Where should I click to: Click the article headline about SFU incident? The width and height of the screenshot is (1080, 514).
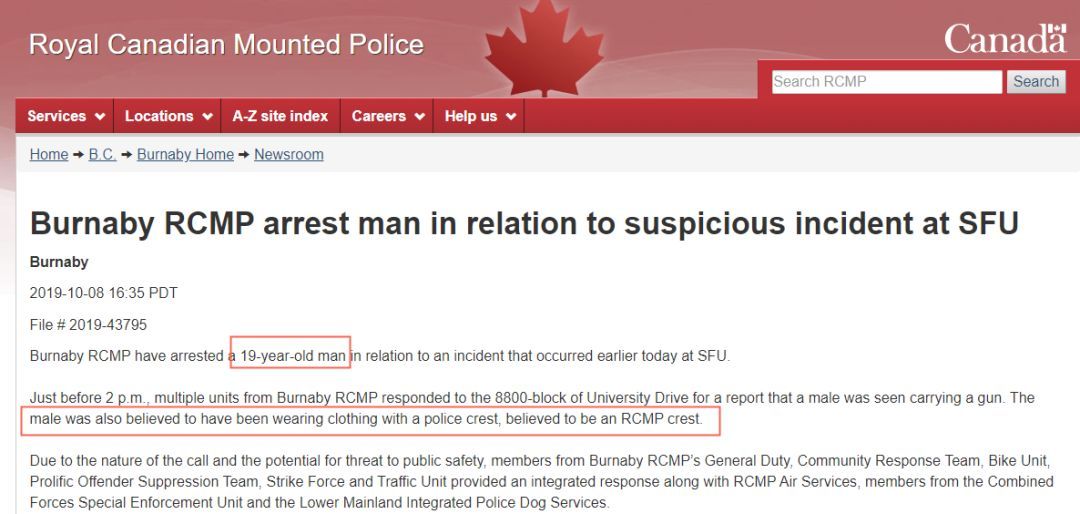523,224
